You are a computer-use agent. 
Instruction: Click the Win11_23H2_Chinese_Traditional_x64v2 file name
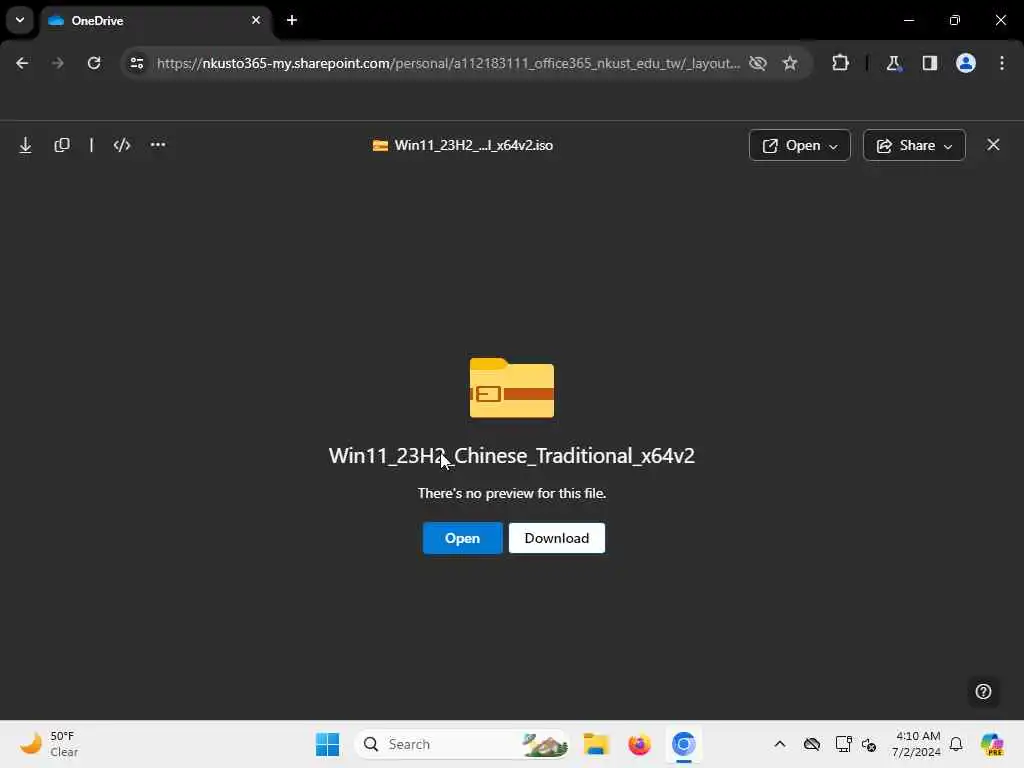point(511,455)
